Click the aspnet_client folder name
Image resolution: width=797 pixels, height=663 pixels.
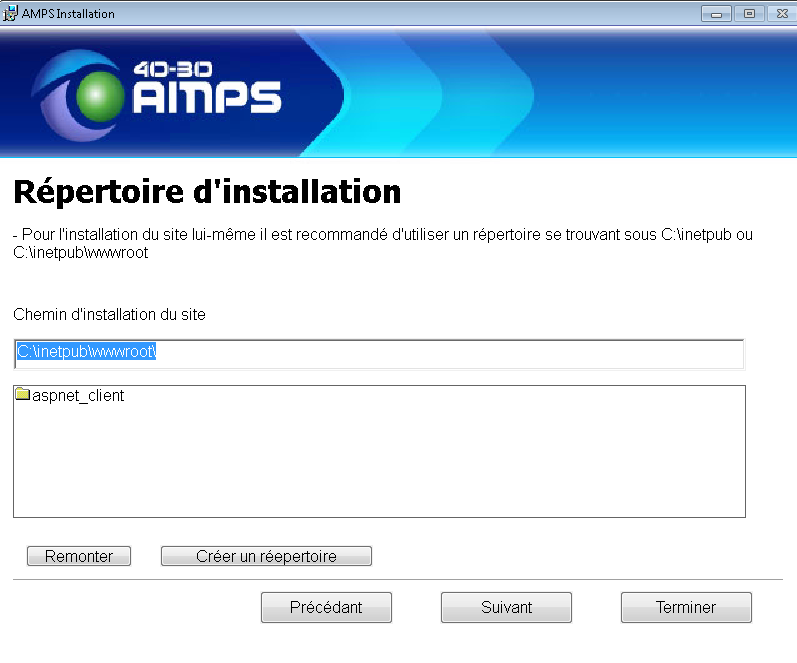pos(78,396)
